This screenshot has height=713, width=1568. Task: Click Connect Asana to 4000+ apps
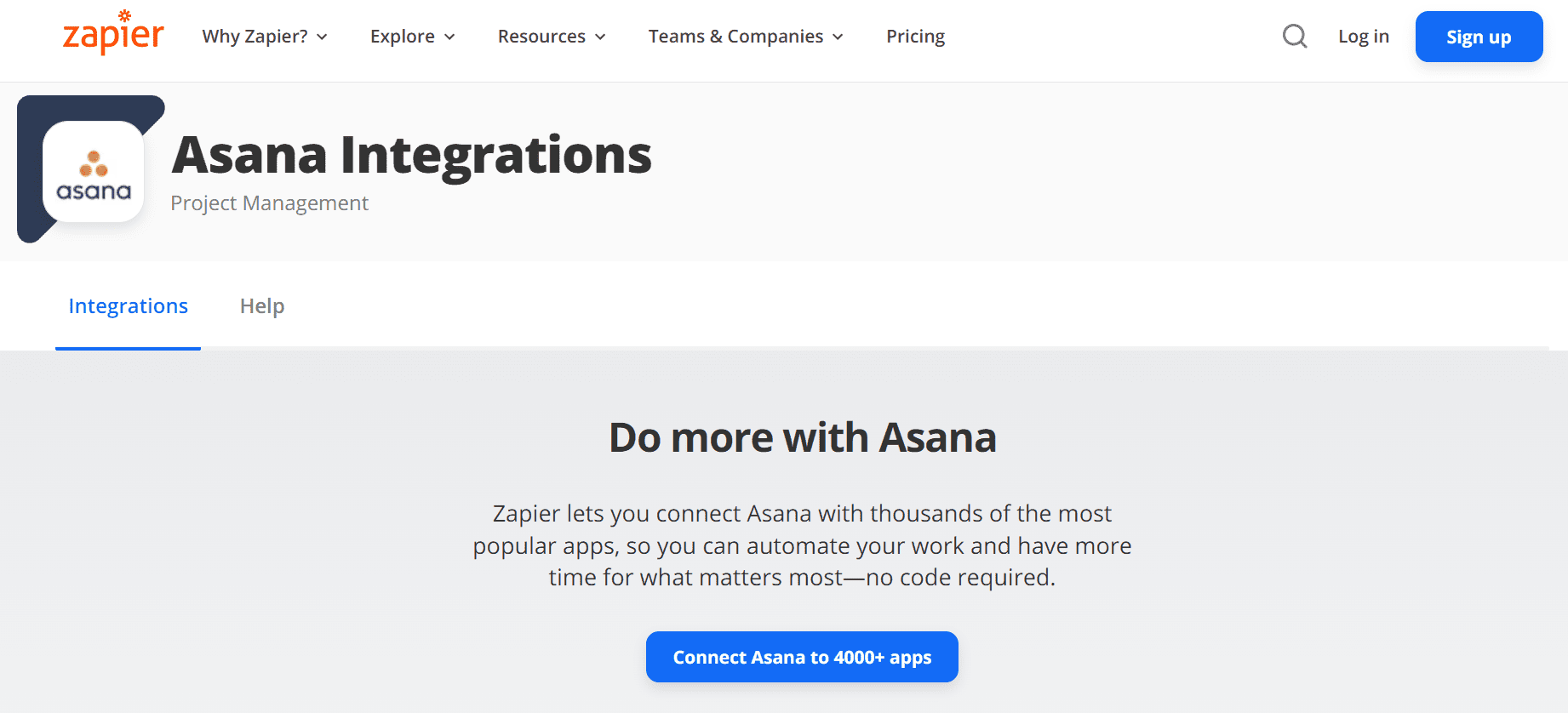(x=802, y=657)
